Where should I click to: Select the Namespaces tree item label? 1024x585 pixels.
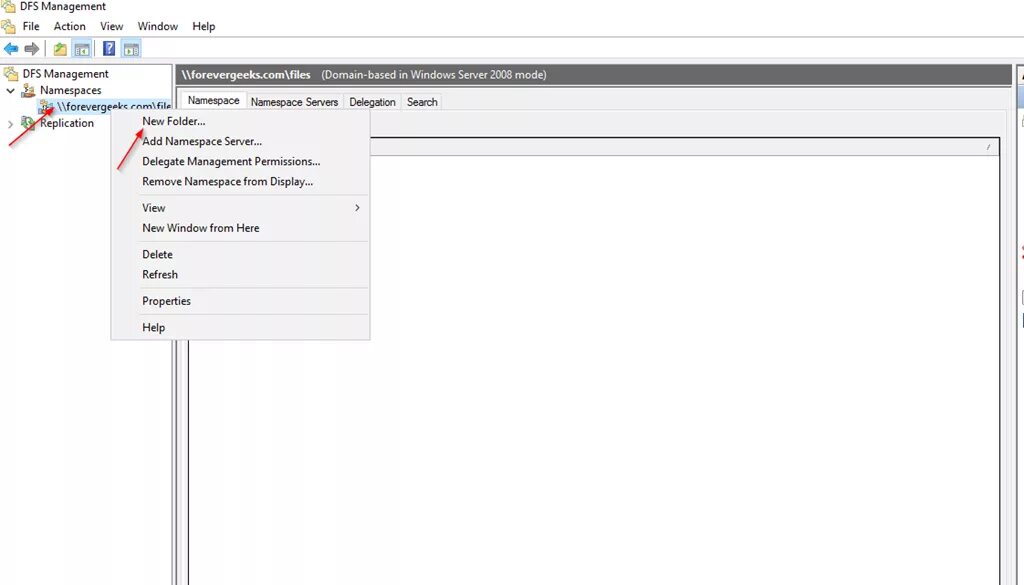click(x=71, y=90)
